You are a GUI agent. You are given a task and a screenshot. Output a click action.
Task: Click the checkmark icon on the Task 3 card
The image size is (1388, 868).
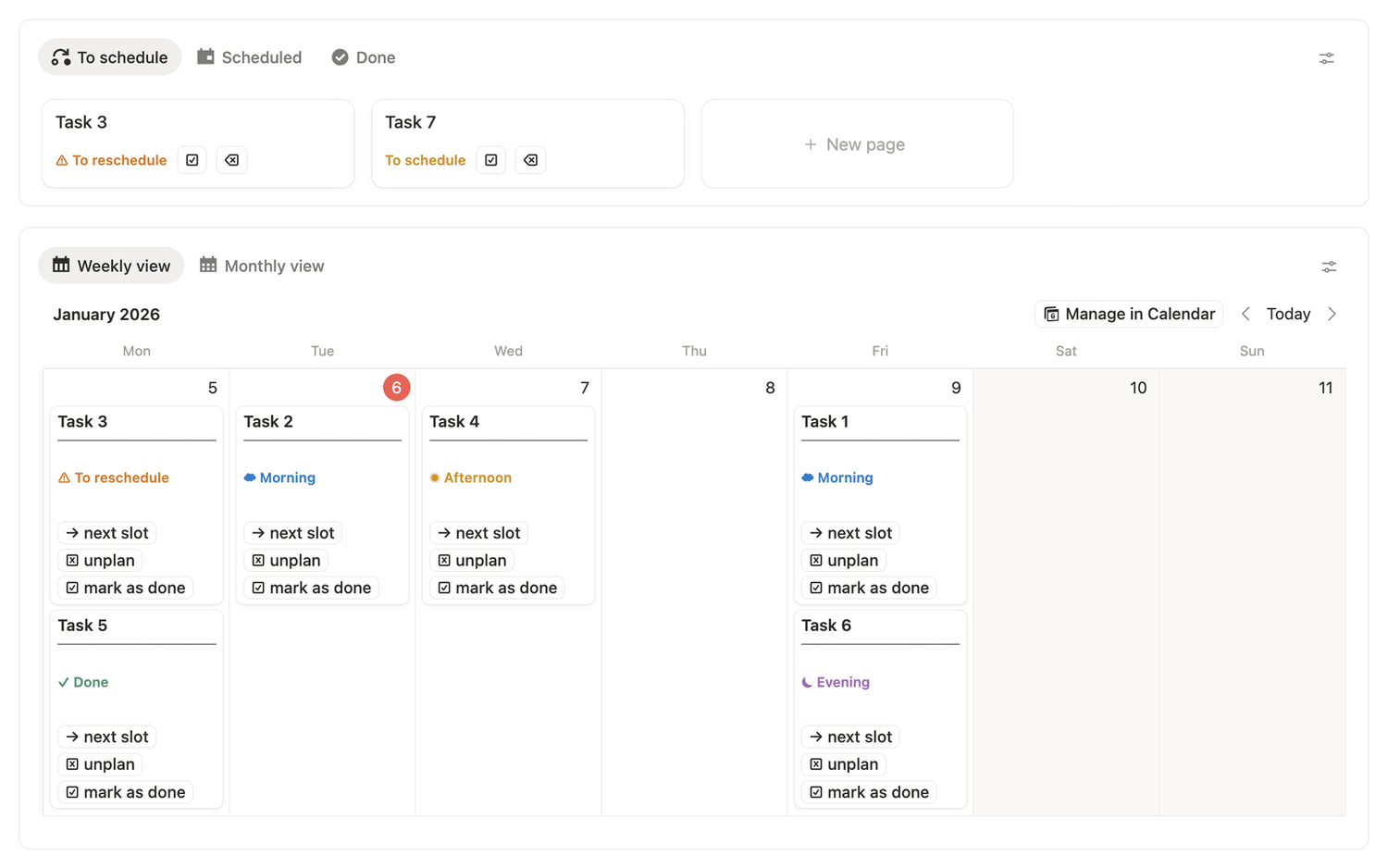(192, 160)
